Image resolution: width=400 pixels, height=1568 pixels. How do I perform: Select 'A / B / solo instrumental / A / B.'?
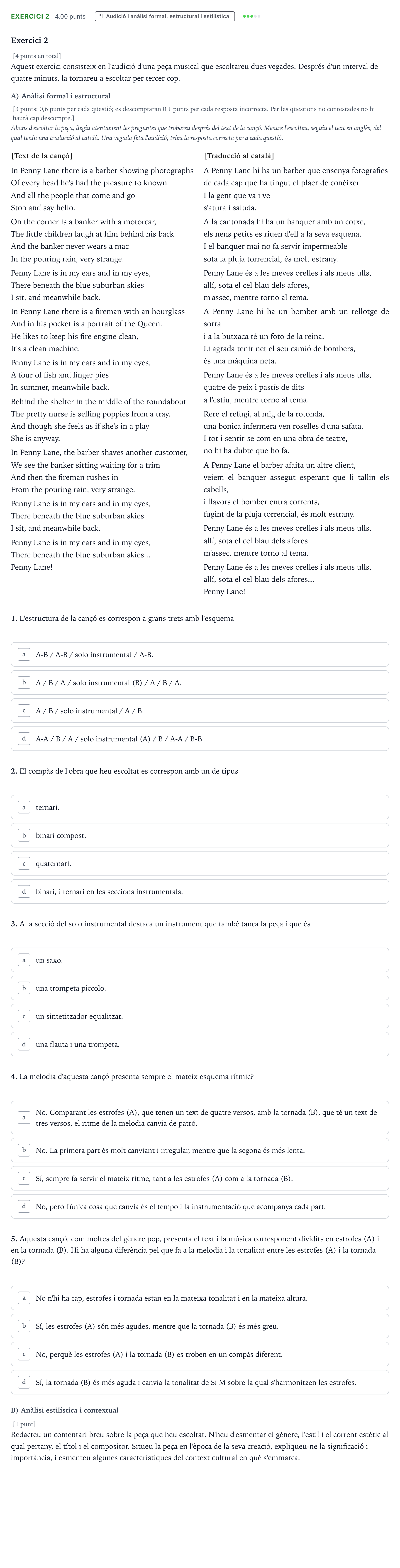(x=200, y=710)
